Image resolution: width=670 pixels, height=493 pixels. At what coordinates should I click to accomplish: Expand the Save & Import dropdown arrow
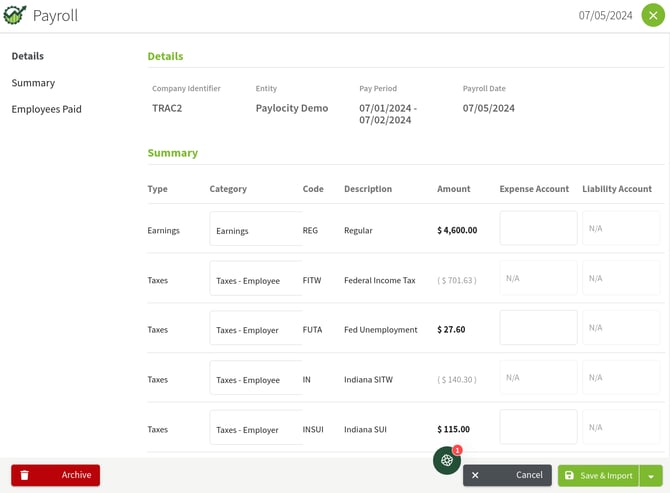[652, 476]
